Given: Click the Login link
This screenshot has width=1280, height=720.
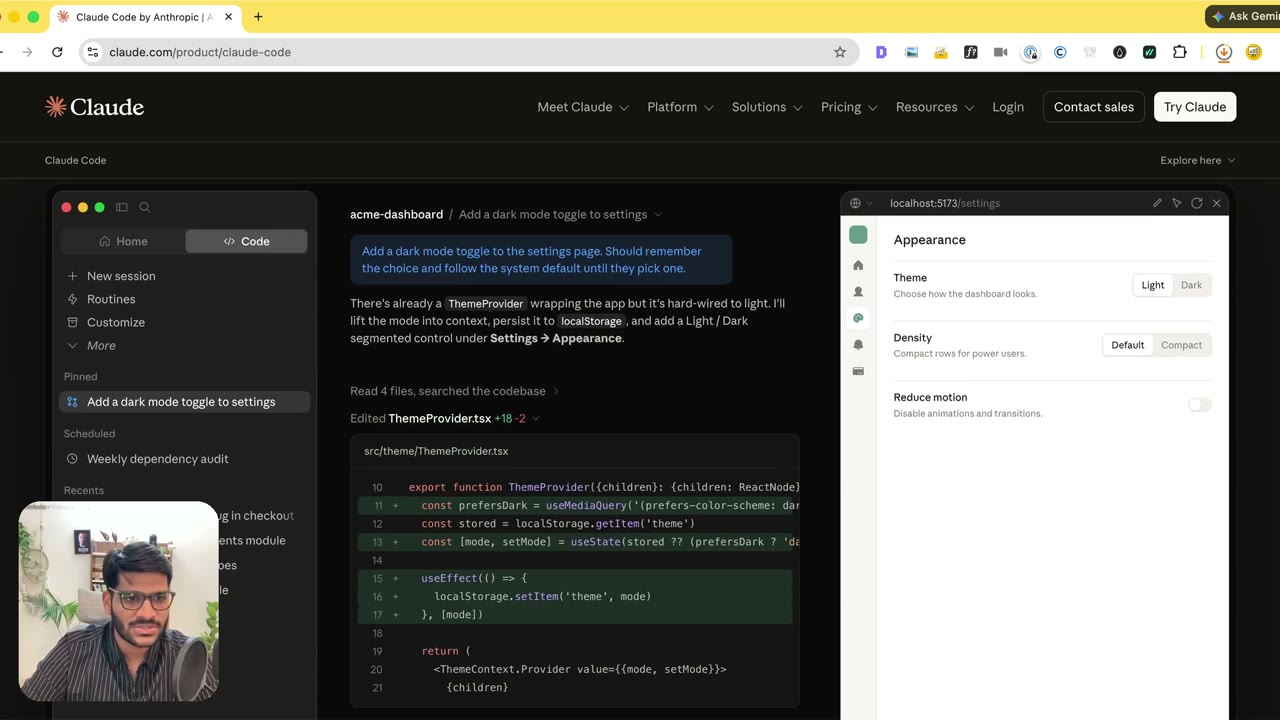Looking at the screenshot, I should [x=1008, y=107].
